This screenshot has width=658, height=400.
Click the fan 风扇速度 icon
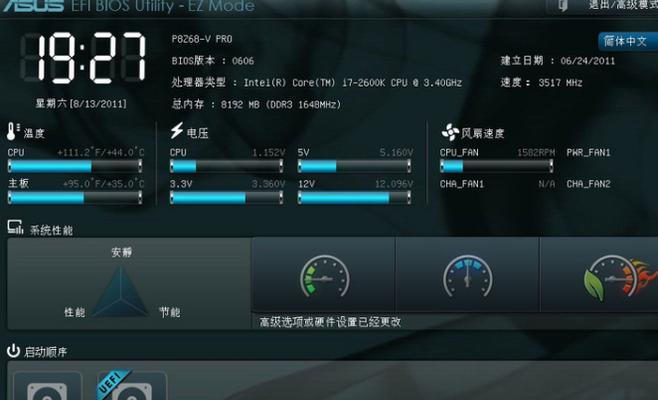[450, 132]
